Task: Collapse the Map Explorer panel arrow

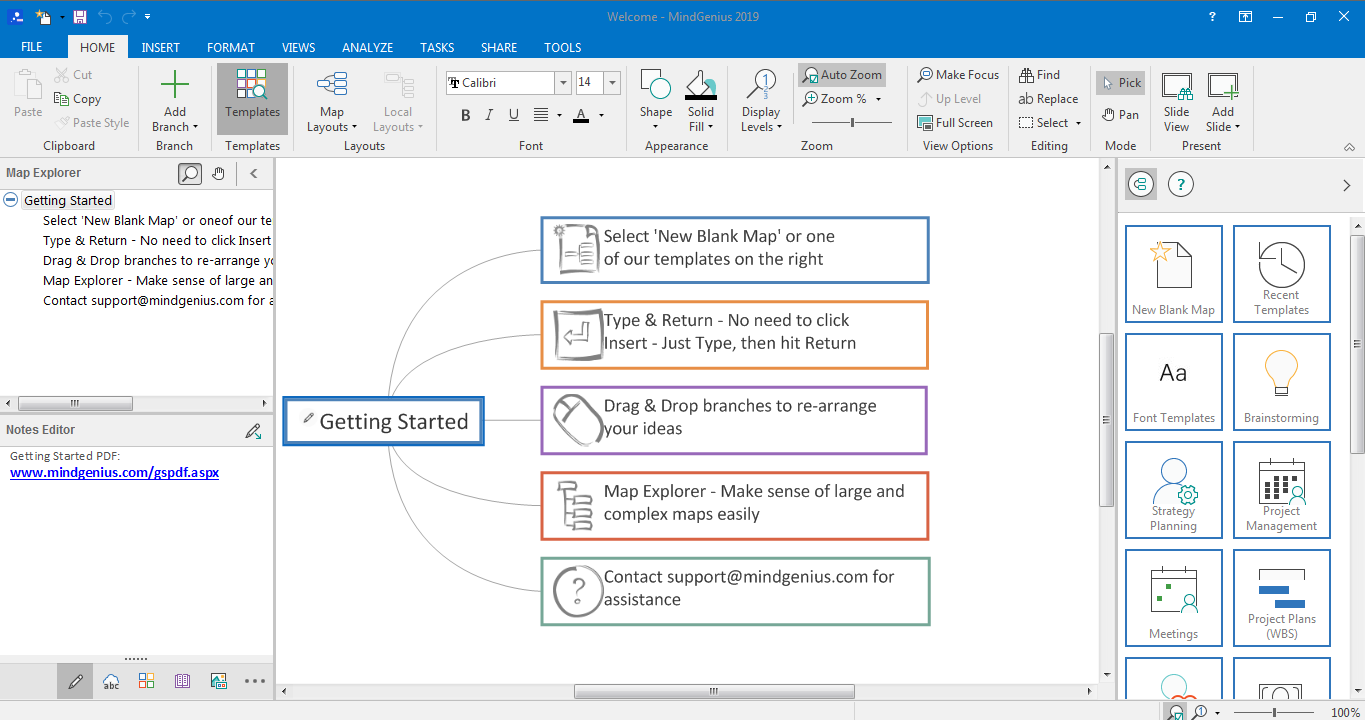Action: (254, 174)
